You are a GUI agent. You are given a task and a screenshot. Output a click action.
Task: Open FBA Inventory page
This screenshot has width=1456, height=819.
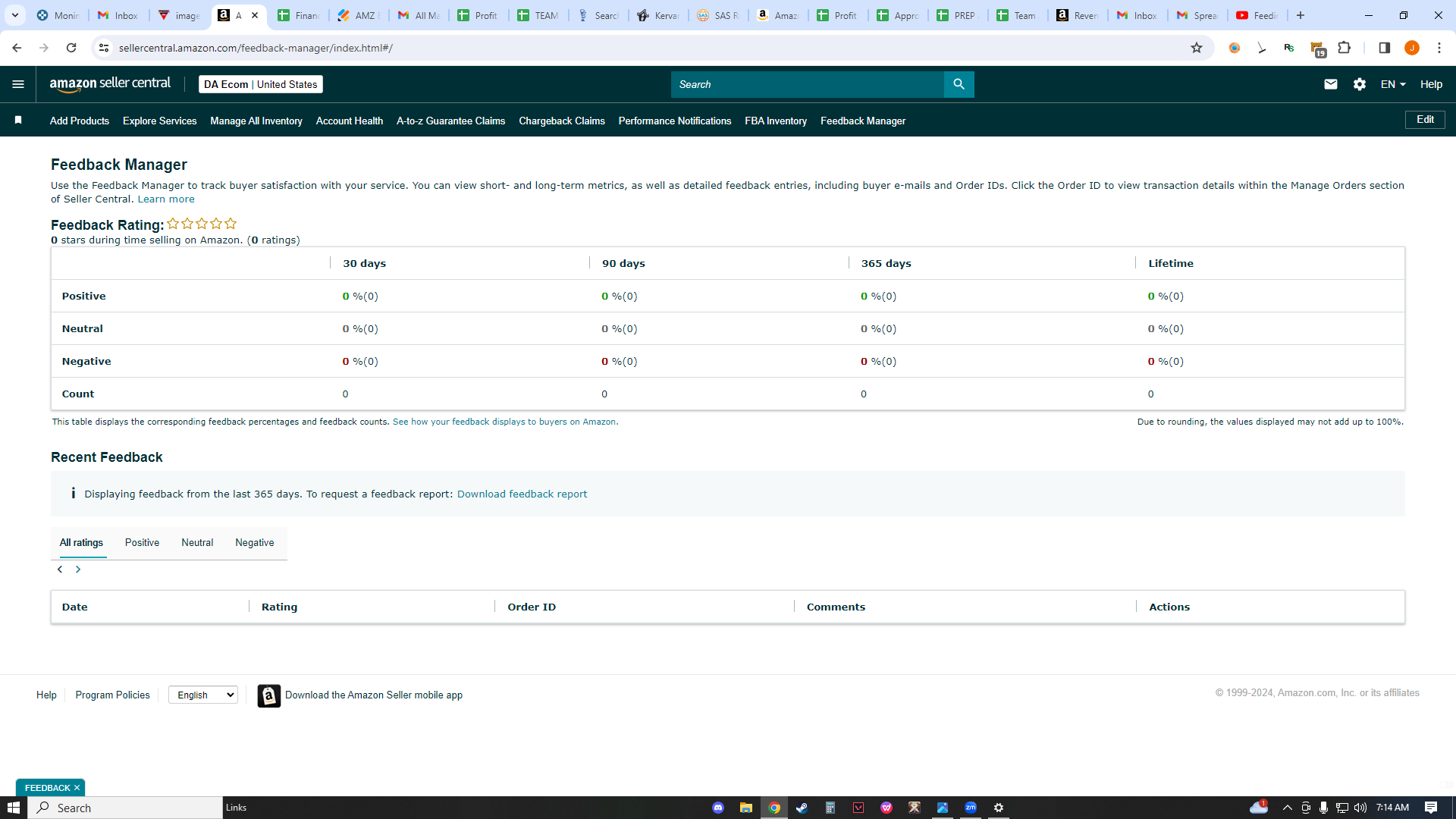point(776,121)
